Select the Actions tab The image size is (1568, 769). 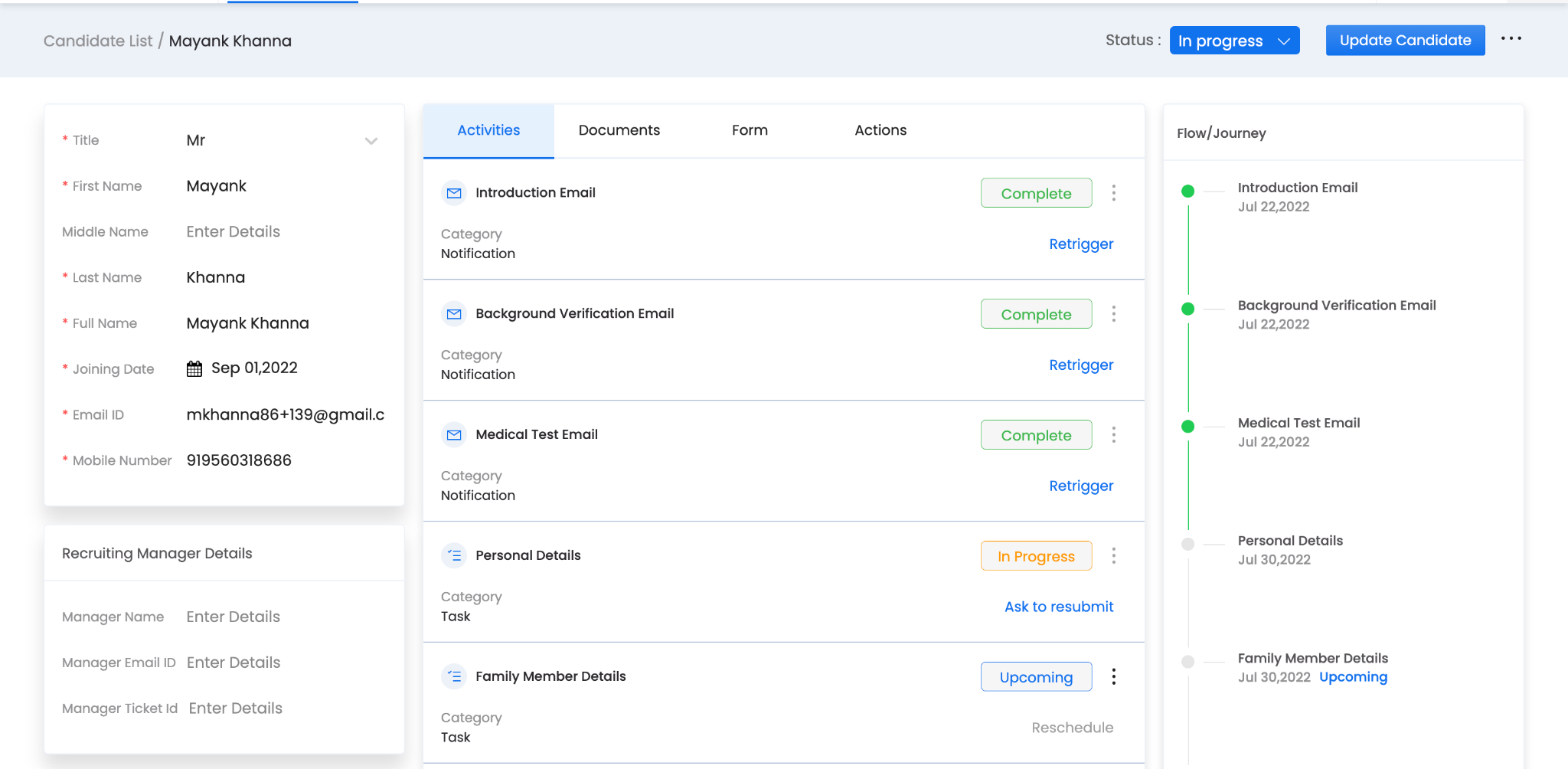(880, 130)
